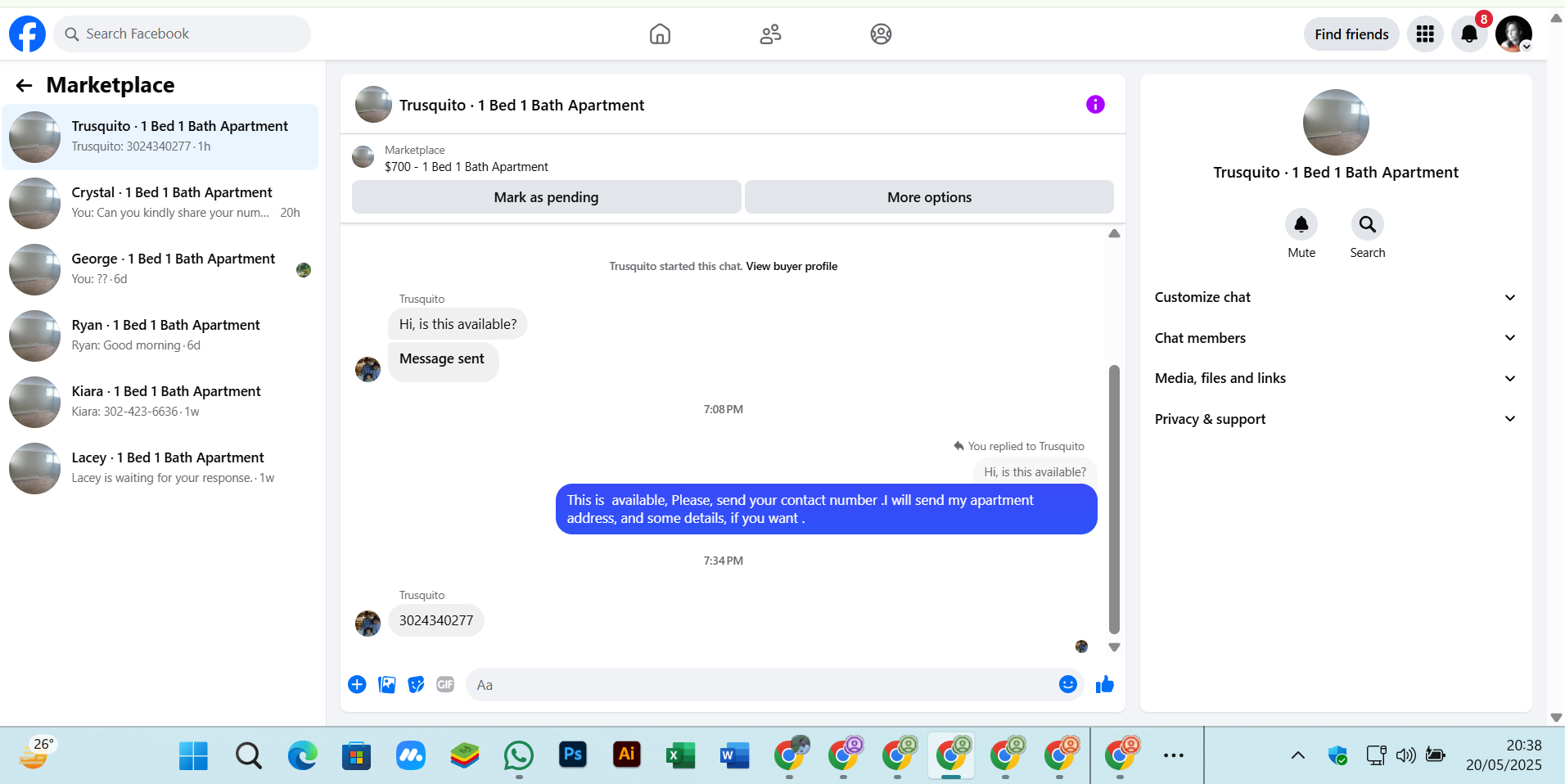Launch Microsoft Edge from the taskbar
The width and height of the screenshot is (1565, 784).
302,755
